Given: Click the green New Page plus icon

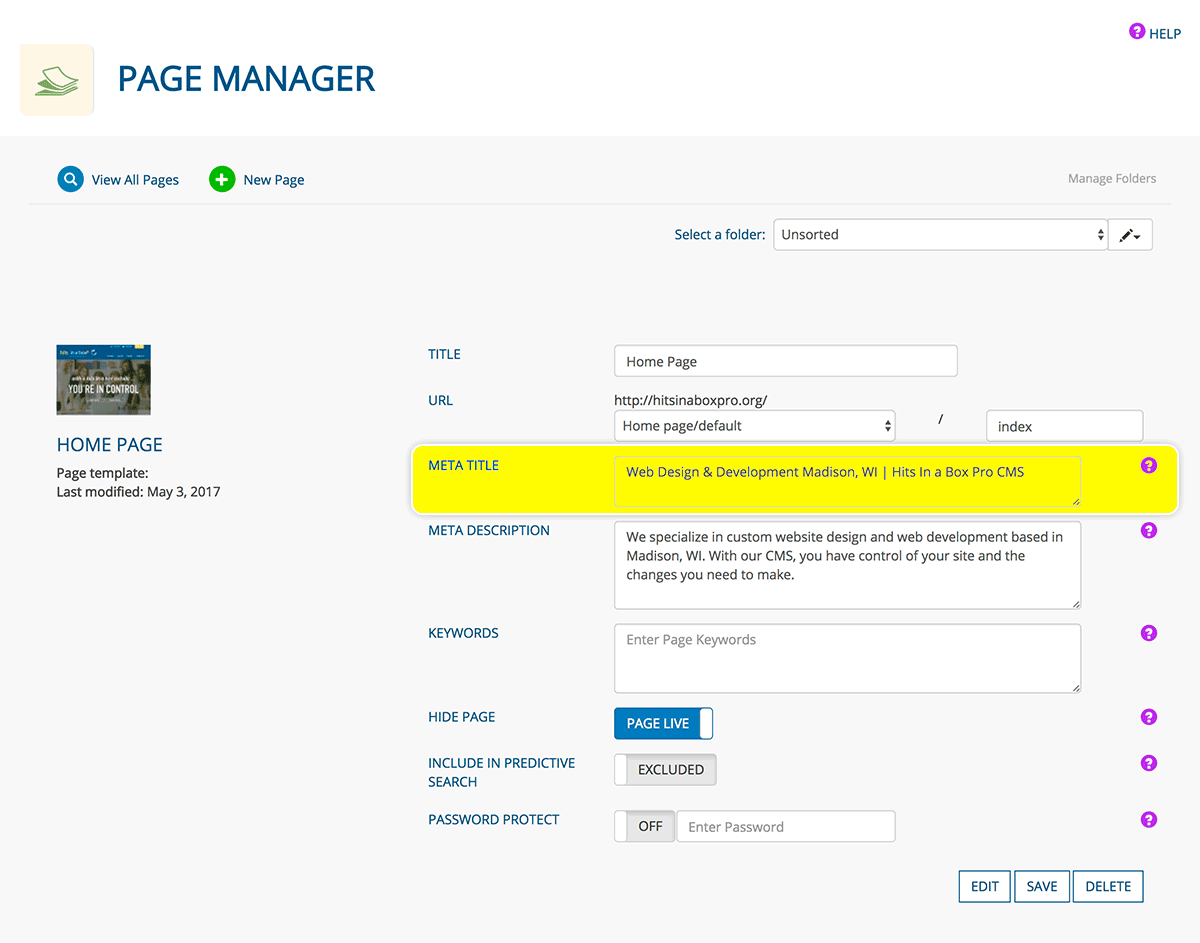Looking at the screenshot, I should point(222,180).
